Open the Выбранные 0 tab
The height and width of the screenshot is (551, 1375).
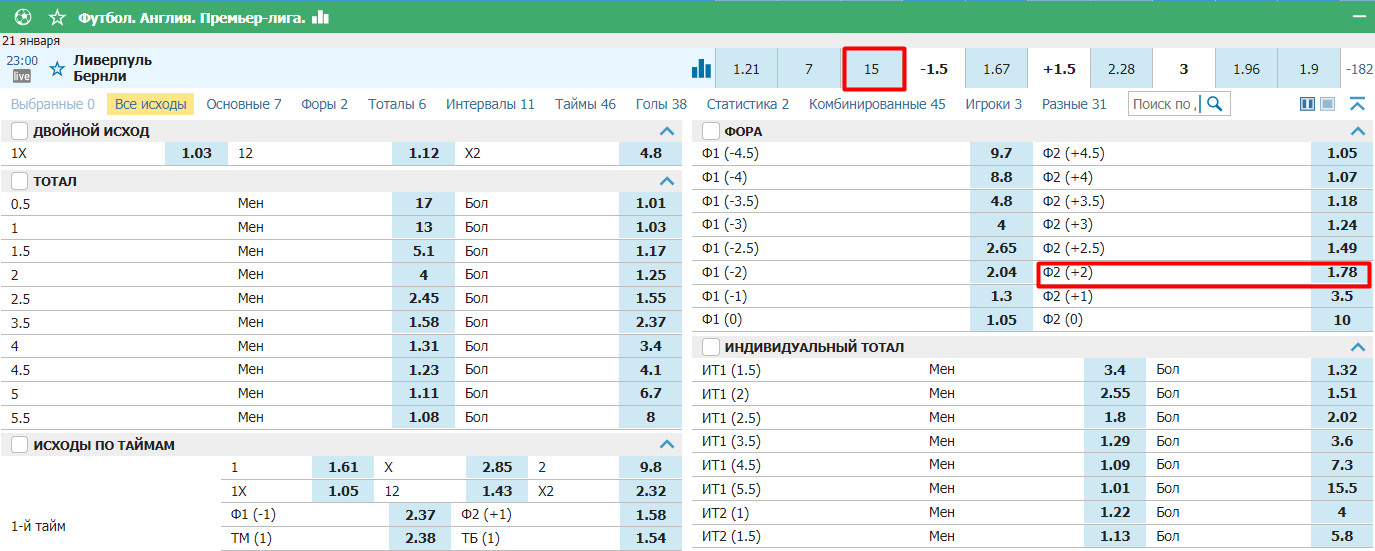click(x=53, y=104)
